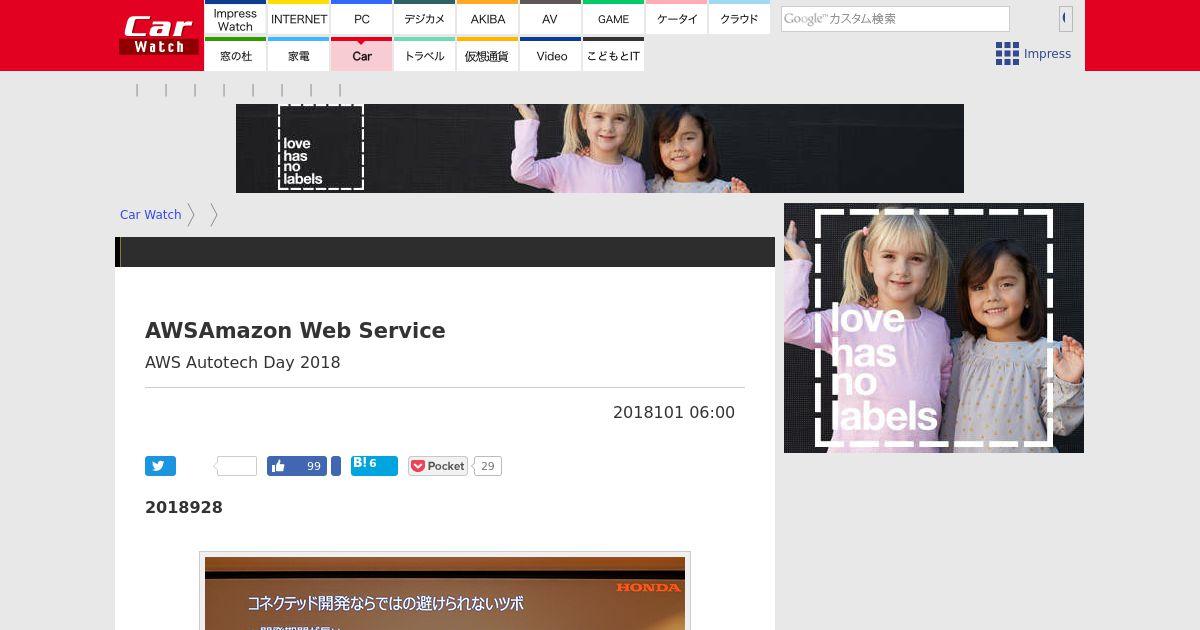Image resolution: width=1200 pixels, height=630 pixels.
Task: Open 仮想通貨 Watch tab
Action: (x=487, y=55)
